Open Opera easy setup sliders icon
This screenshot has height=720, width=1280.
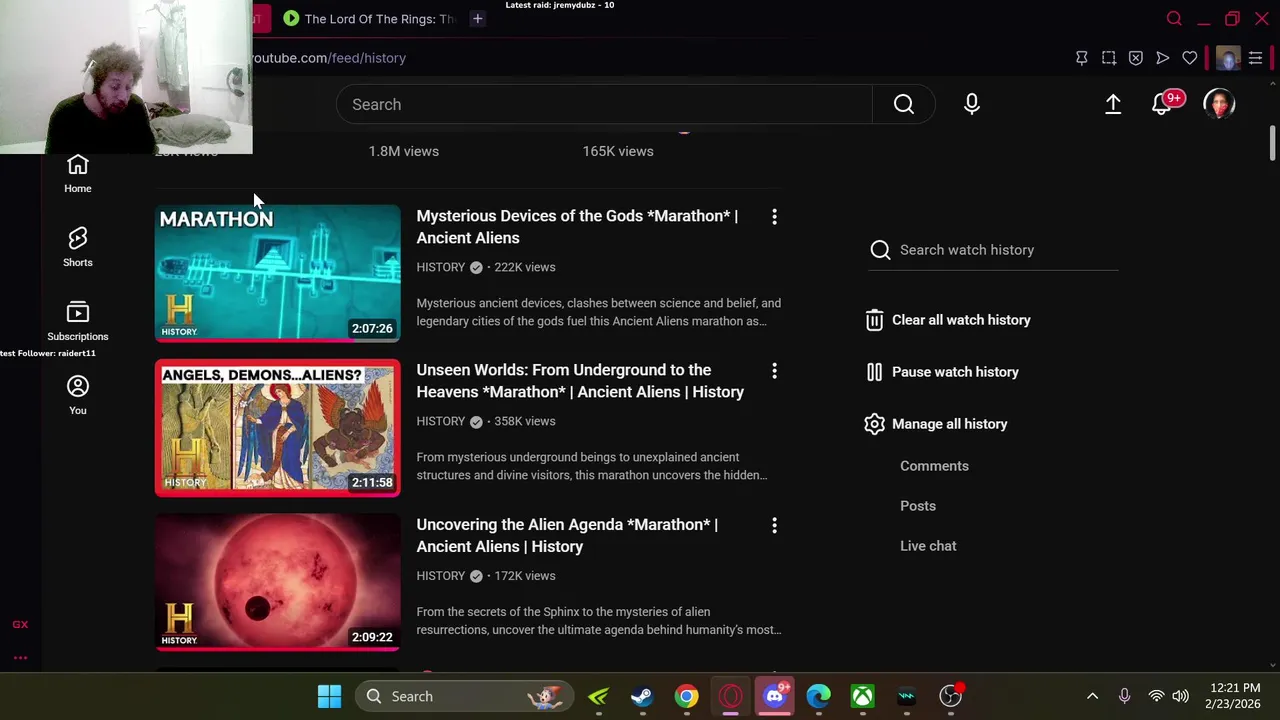click(x=1255, y=58)
